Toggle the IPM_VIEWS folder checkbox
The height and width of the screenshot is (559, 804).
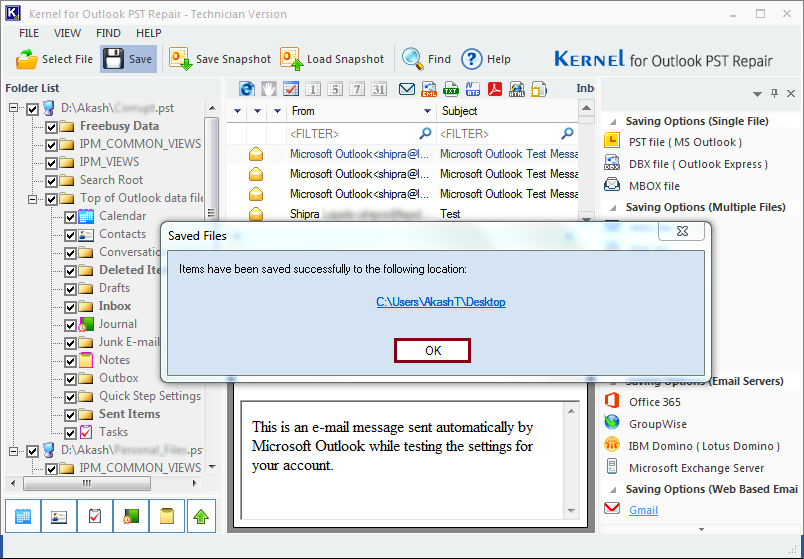pos(51,163)
